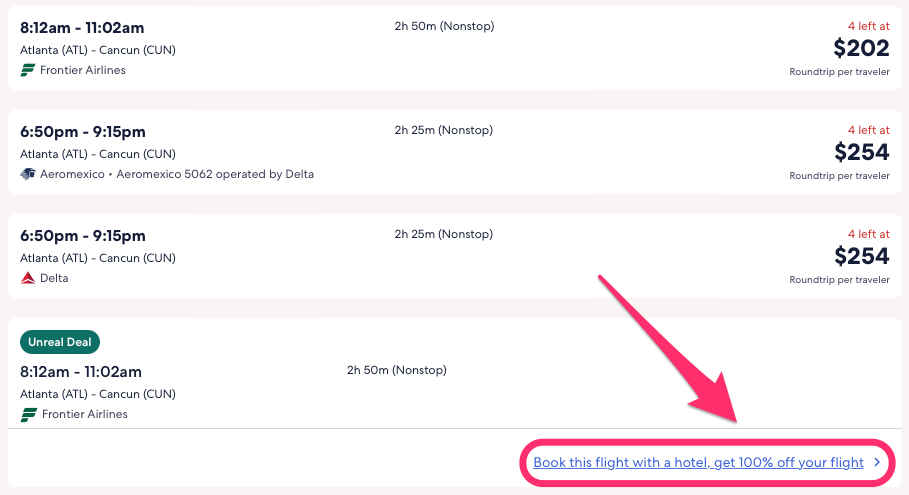Click the Frontier logo on the $202 flight
Screen dimensions: 909x495
28,70
